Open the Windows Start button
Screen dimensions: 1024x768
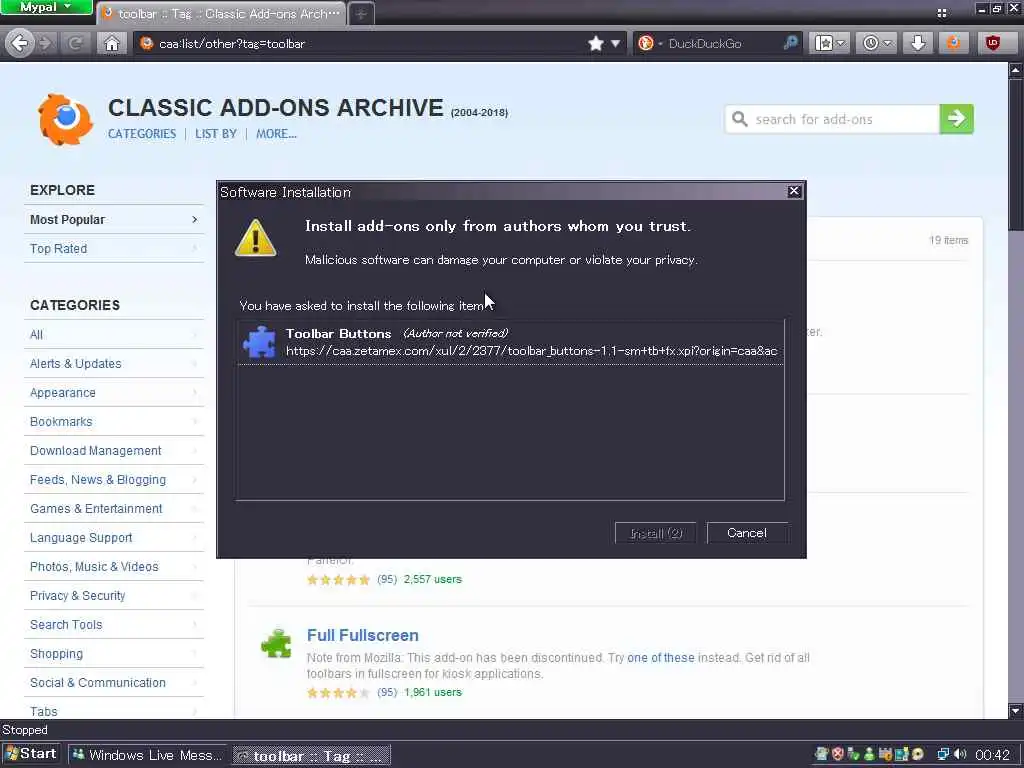[x=31, y=754]
